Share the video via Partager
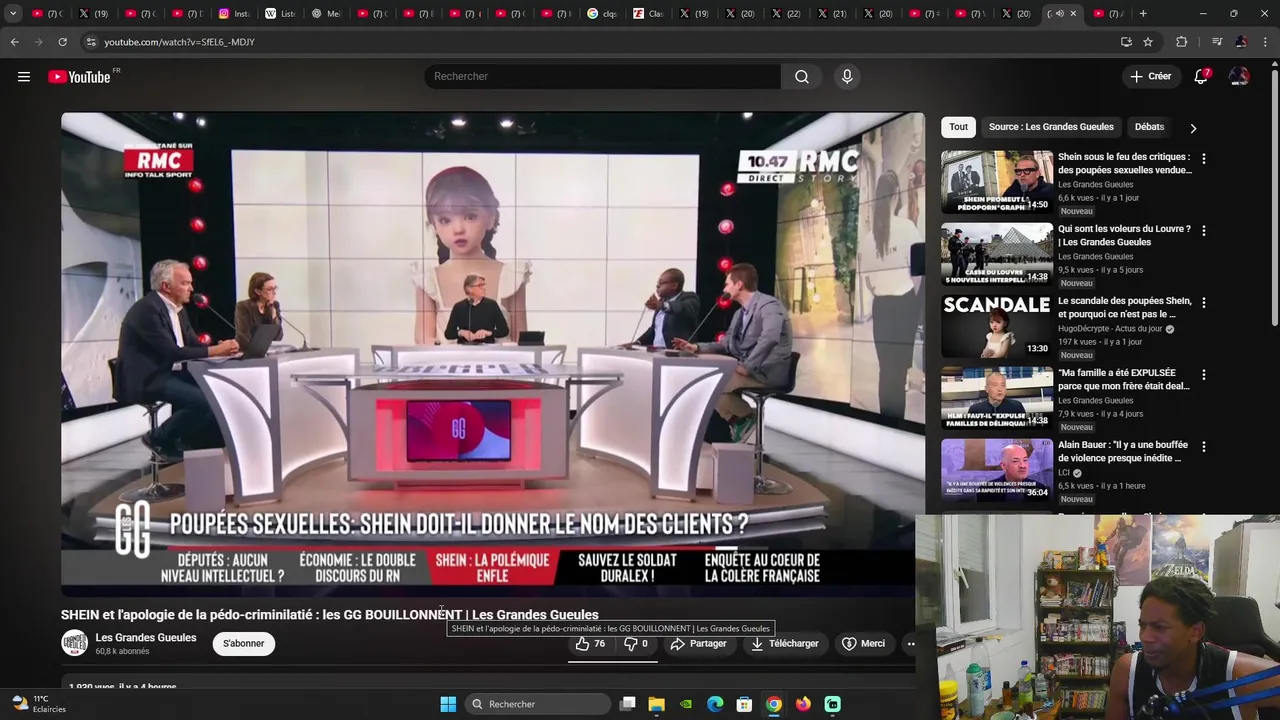The height and width of the screenshot is (720, 1280). [698, 644]
